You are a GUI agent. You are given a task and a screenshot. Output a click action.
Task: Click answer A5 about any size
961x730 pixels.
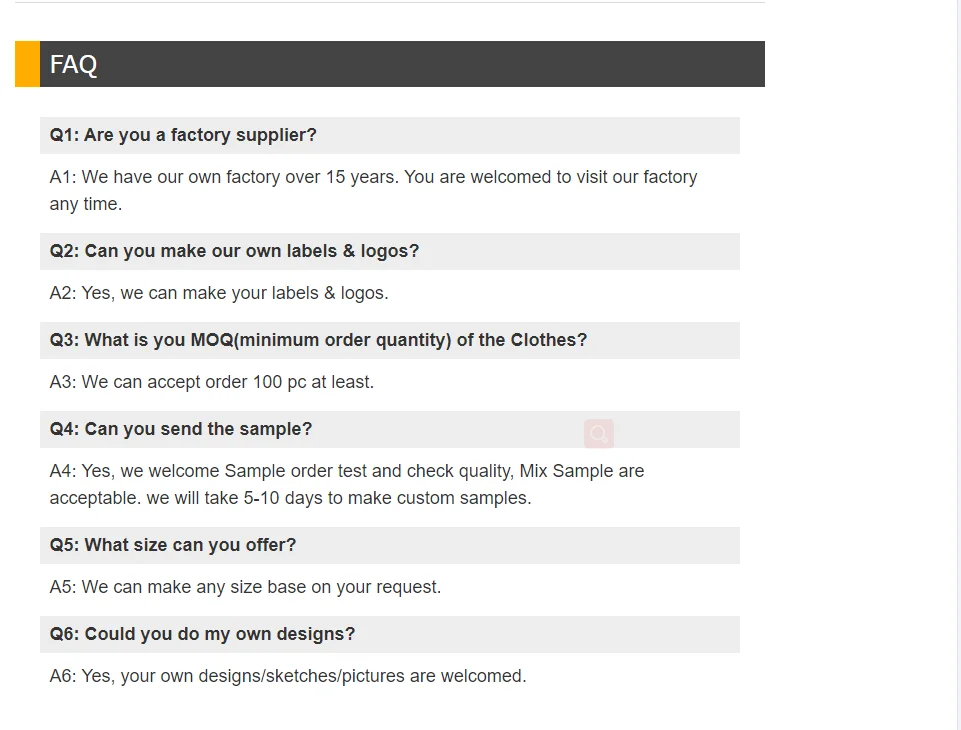click(245, 587)
